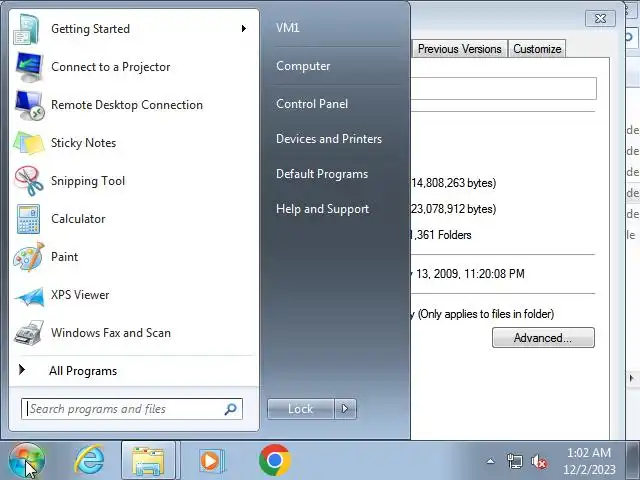
Task: Click '(Only applies to files in folder)' text
Action: coord(486,314)
